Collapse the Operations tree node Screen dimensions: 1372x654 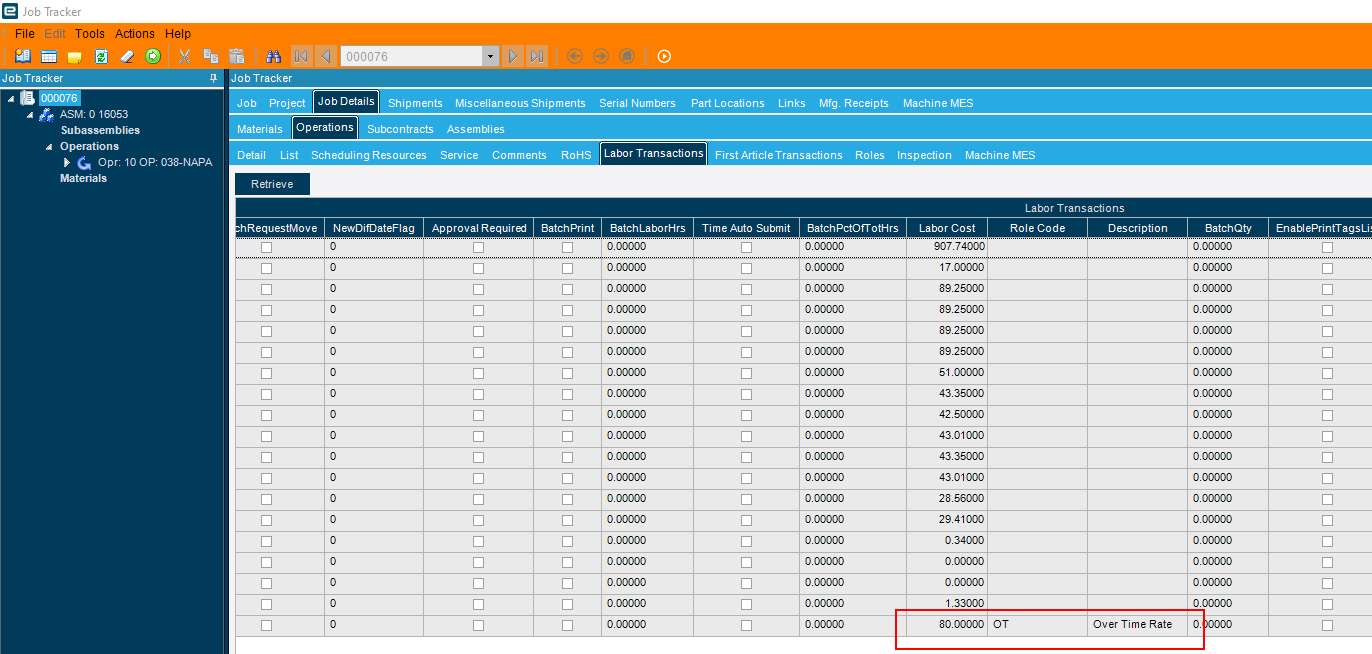tap(49, 147)
